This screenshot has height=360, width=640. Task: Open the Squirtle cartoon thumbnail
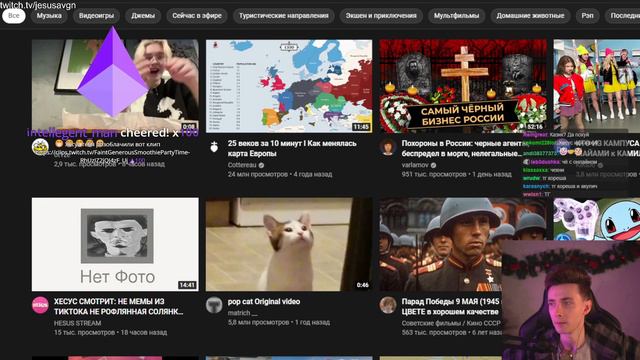[597, 219]
